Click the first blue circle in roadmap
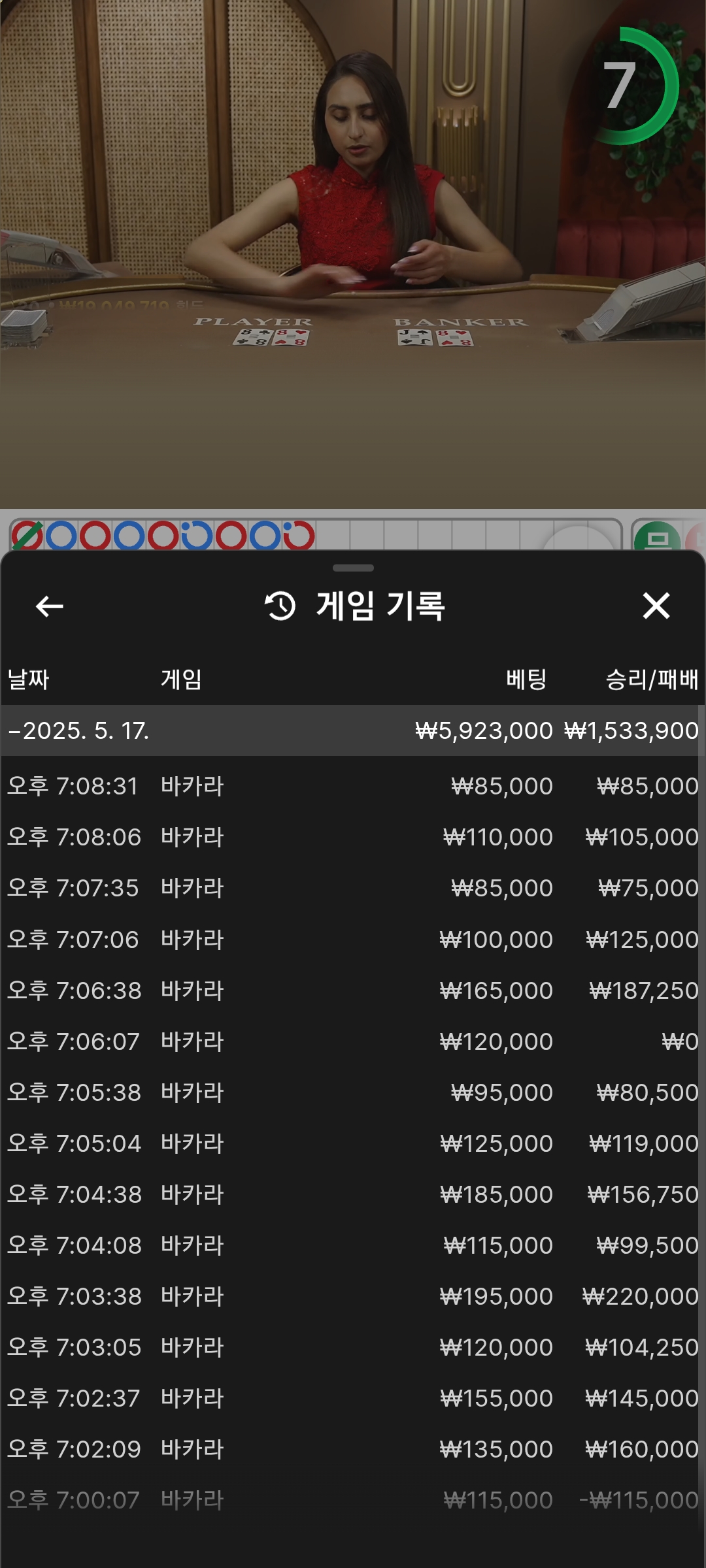Image resolution: width=706 pixels, height=1568 pixels. (x=61, y=536)
